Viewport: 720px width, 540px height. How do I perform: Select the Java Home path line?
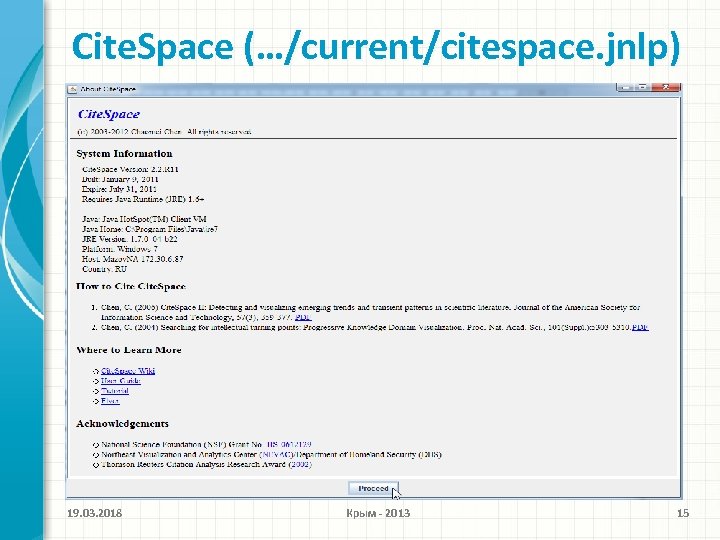pos(150,229)
